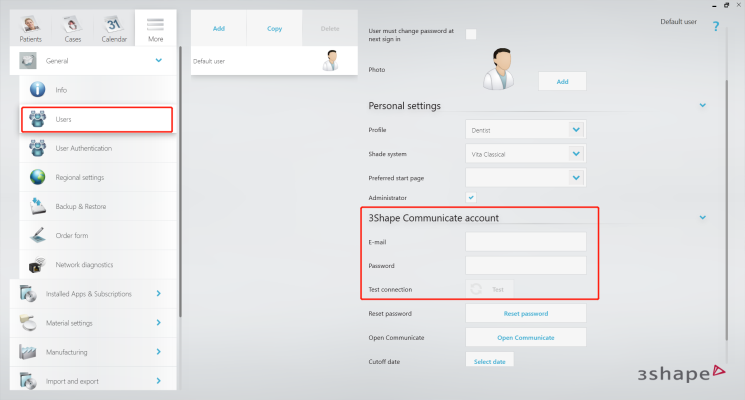
Task: Click Select date for Cutoff date
Action: pos(489,360)
